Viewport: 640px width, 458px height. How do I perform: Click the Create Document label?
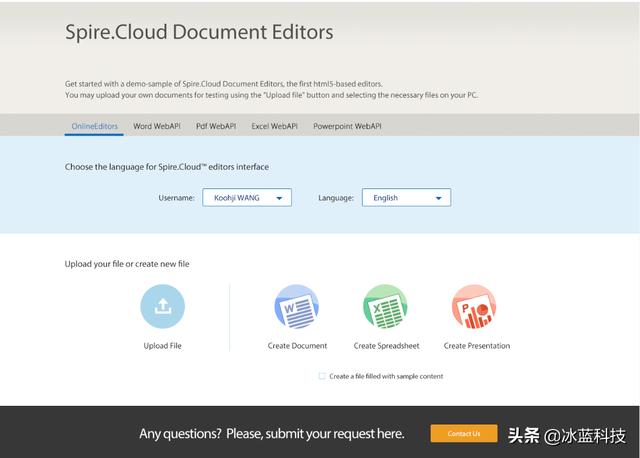[297, 346]
